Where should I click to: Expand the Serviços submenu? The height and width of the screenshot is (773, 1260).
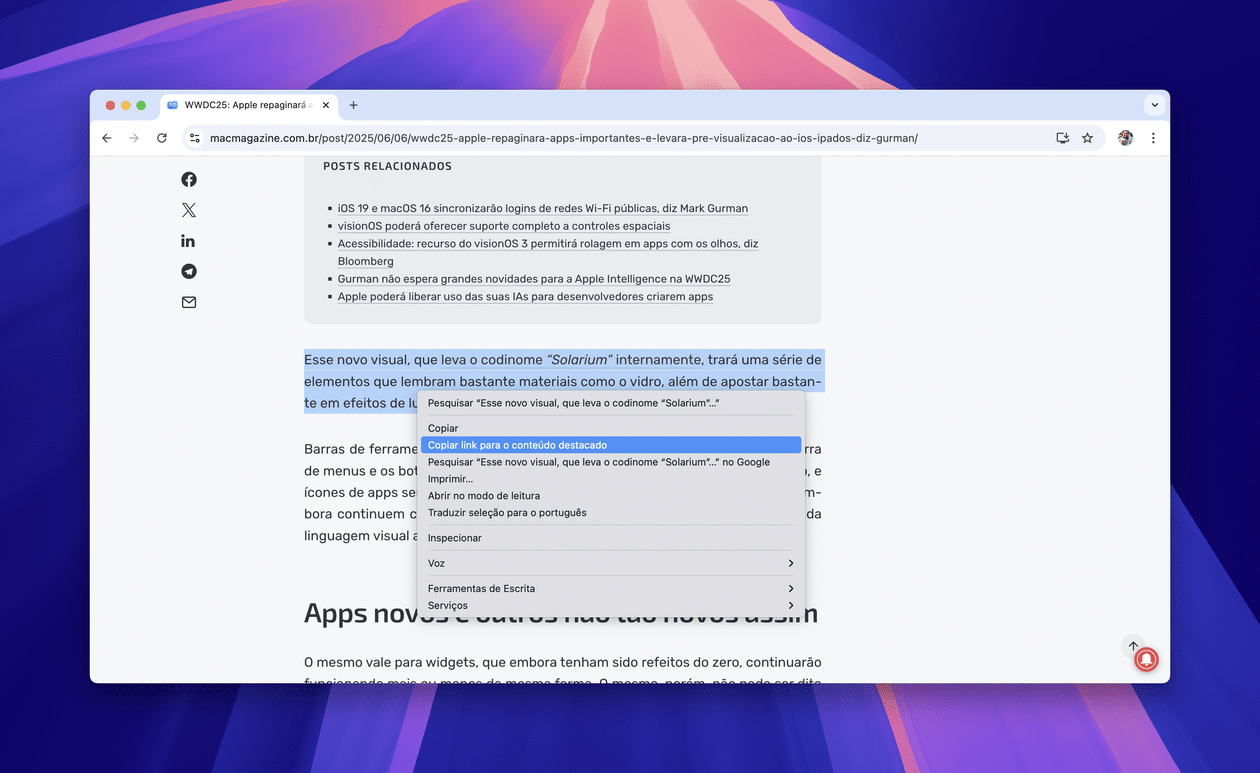click(611, 605)
